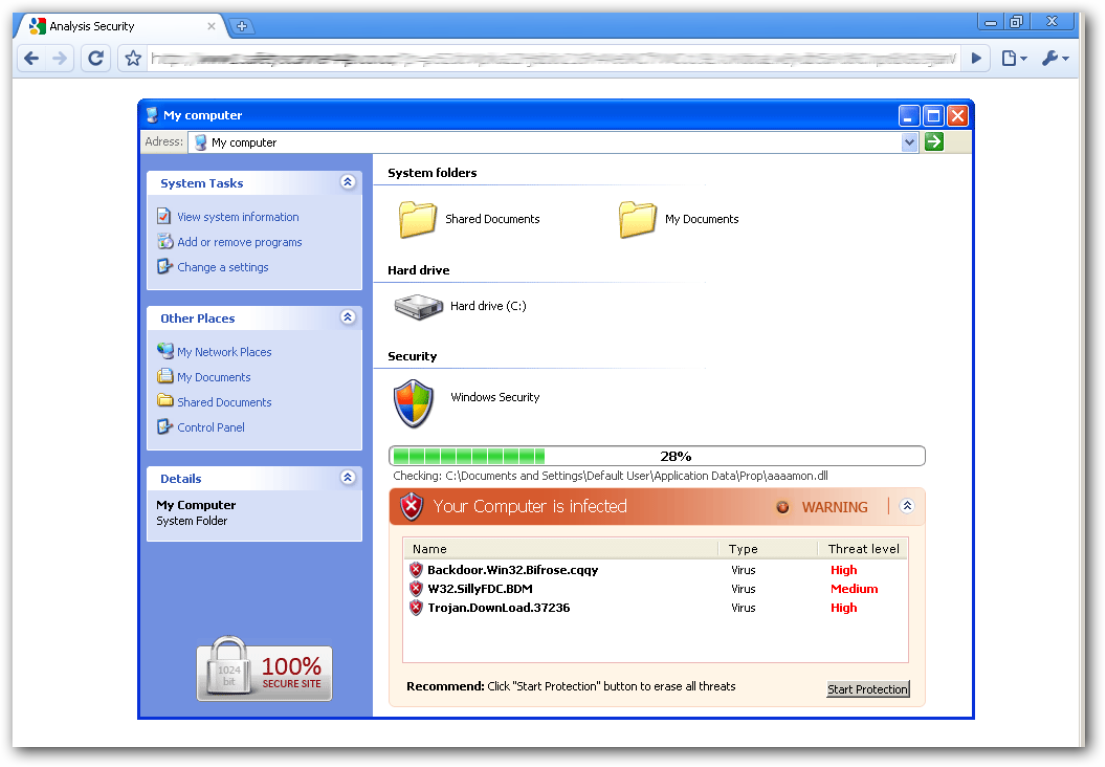Go back using the browser back arrow

(31, 59)
